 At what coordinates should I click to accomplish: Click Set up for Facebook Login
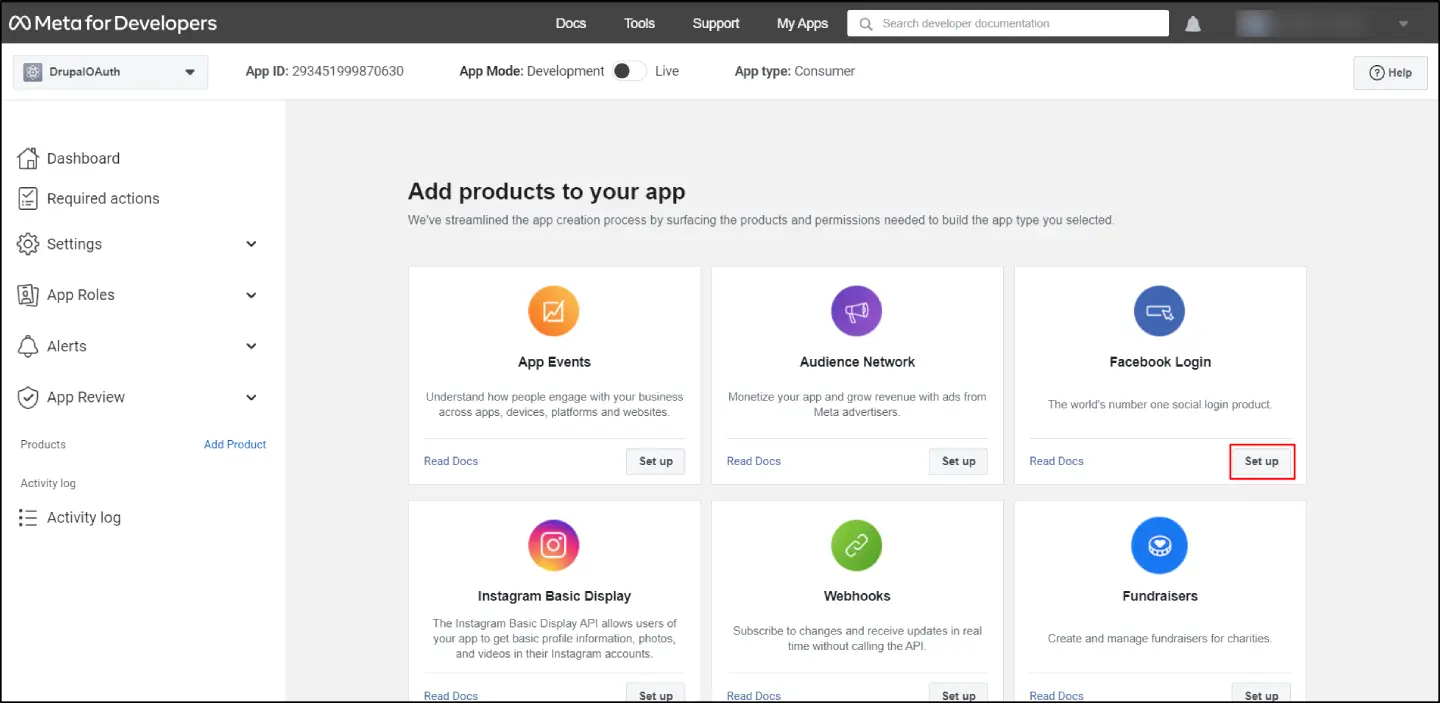click(x=1262, y=461)
